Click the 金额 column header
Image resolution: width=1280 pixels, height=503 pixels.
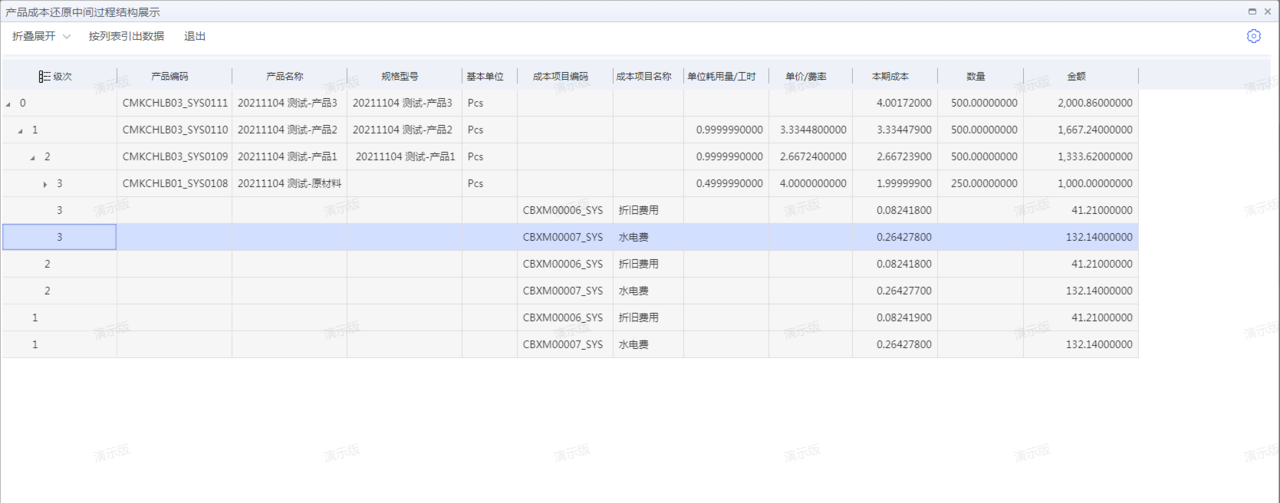click(1076, 76)
